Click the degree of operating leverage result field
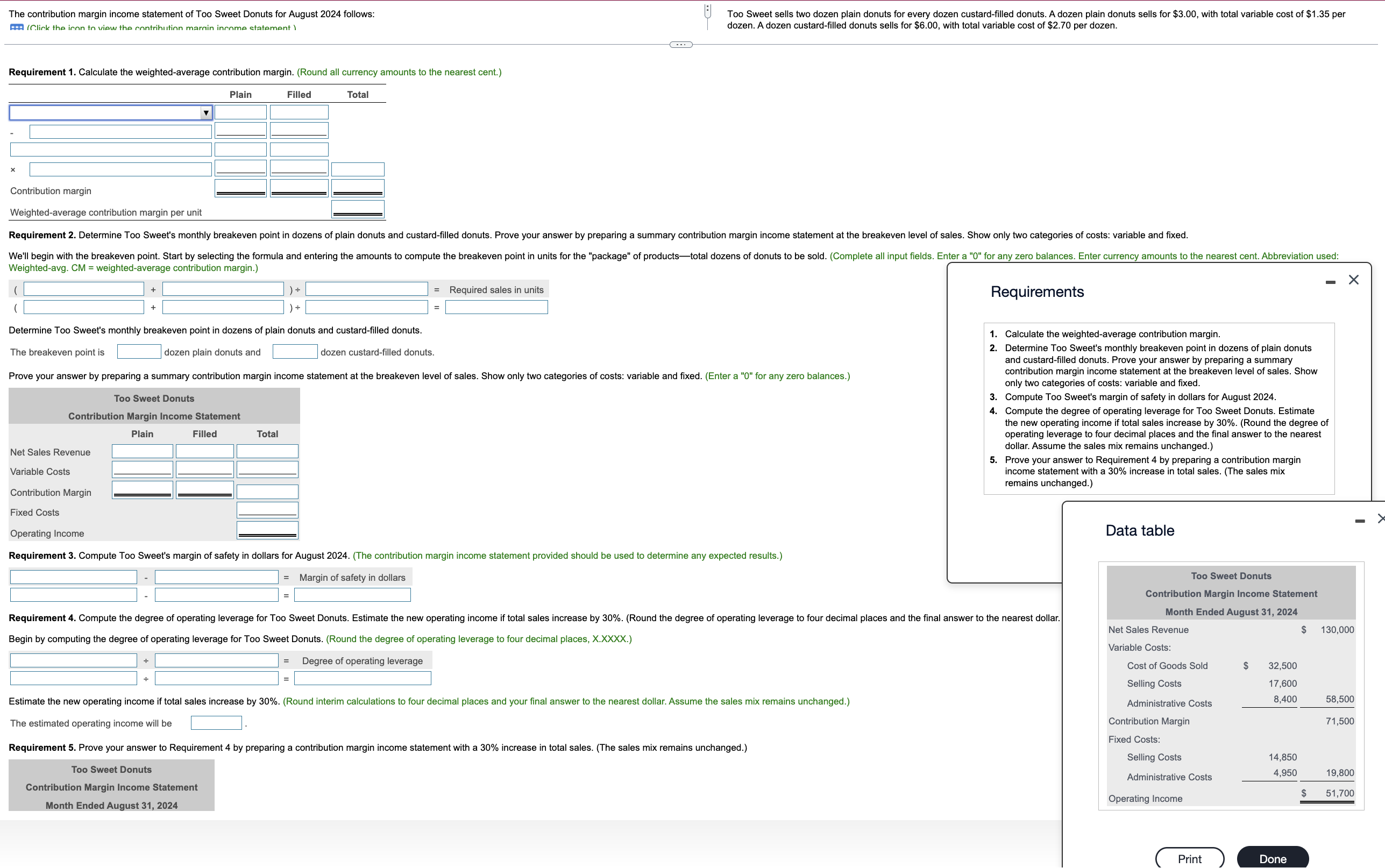The image size is (1385, 868). [x=362, y=679]
